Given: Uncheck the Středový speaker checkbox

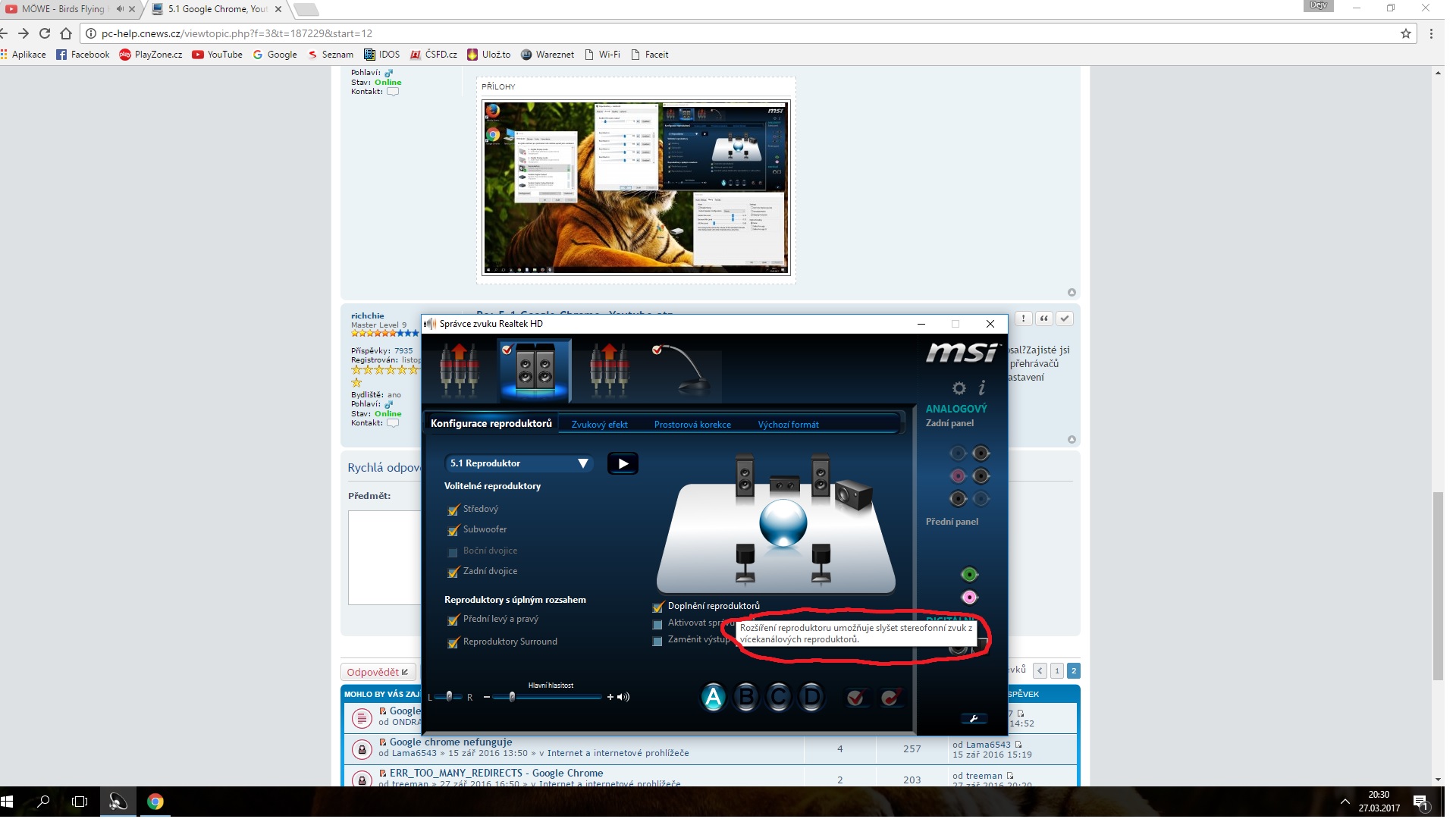Looking at the screenshot, I should pos(453,510).
